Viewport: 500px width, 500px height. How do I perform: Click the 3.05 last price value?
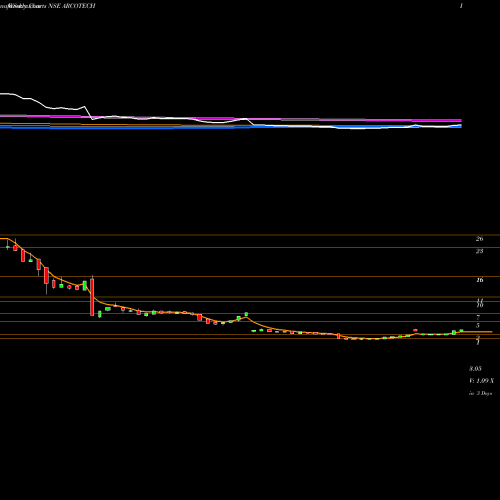(x=475, y=369)
